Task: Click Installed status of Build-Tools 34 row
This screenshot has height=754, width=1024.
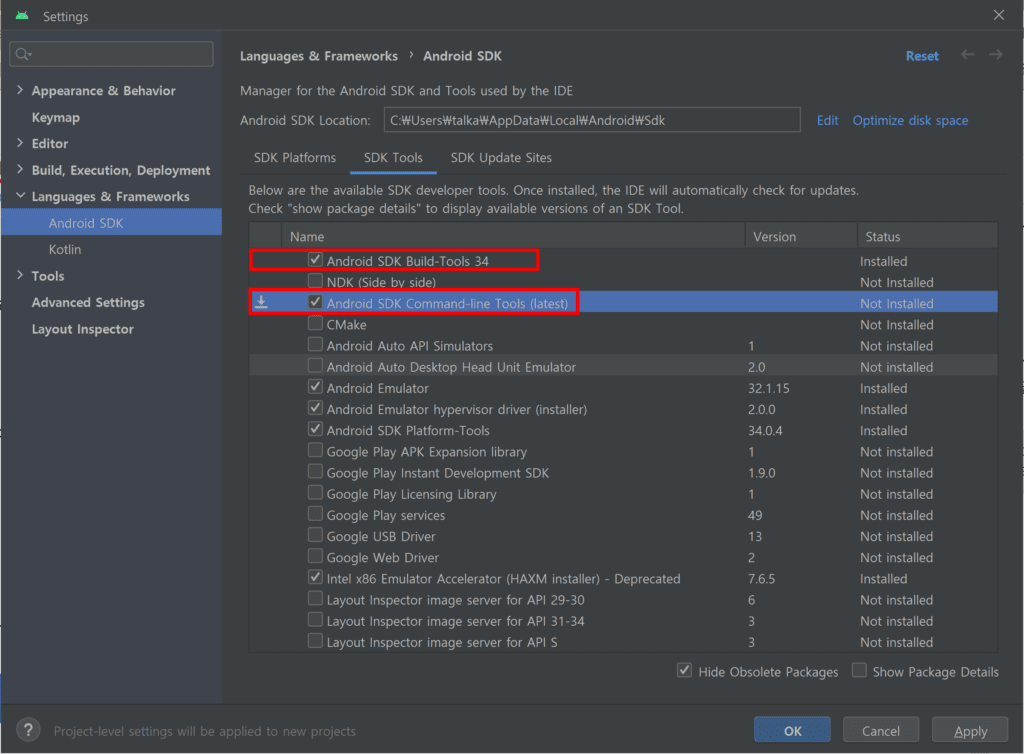Action: click(883, 261)
